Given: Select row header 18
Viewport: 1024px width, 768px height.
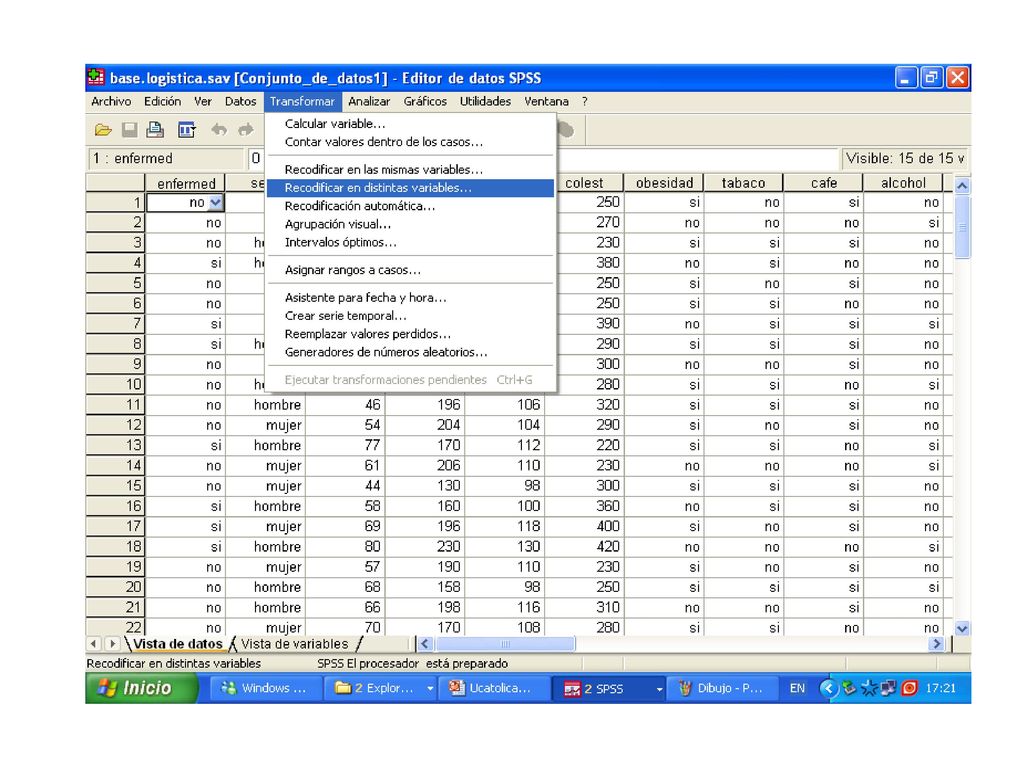Looking at the screenshot, I should coord(116,547).
